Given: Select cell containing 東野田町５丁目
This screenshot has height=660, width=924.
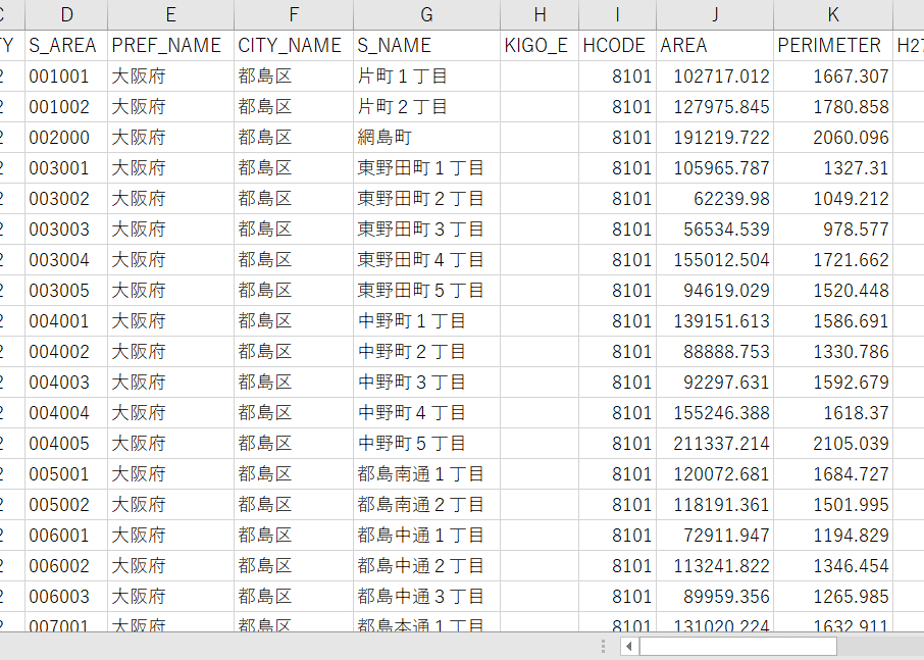Looking at the screenshot, I should (427, 290).
